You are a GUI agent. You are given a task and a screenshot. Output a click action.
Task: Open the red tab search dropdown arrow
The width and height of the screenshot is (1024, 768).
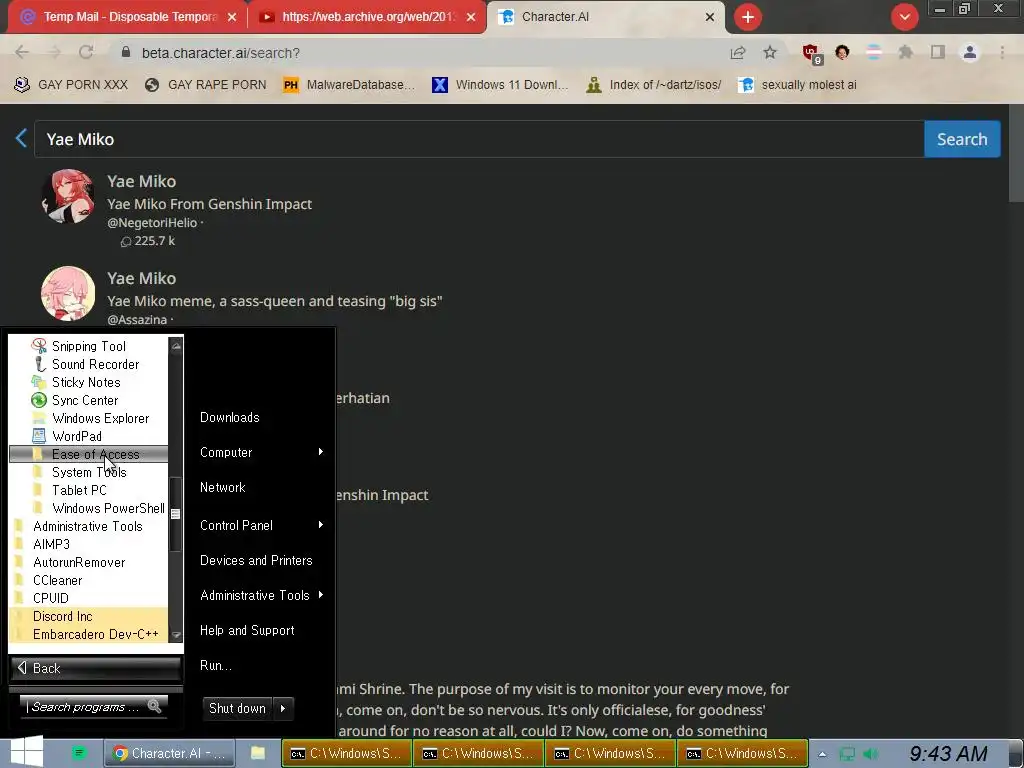coord(904,17)
